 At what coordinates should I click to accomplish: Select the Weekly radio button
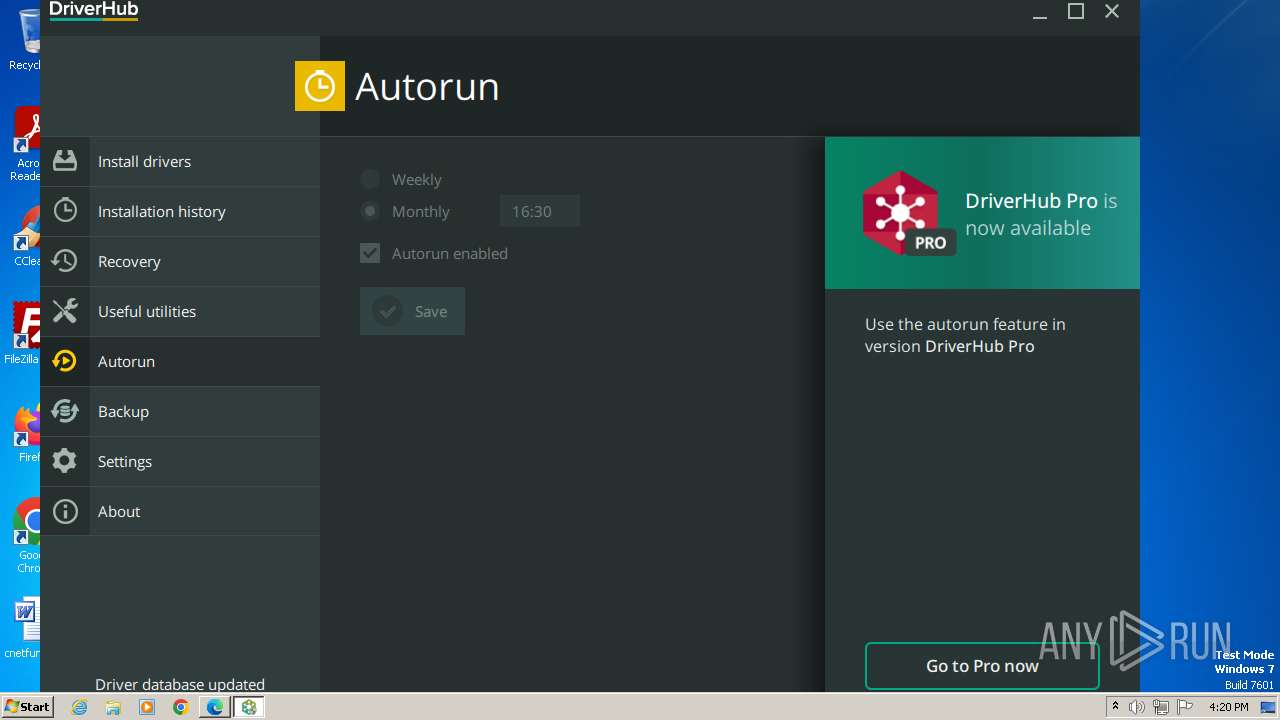click(370, 179)
